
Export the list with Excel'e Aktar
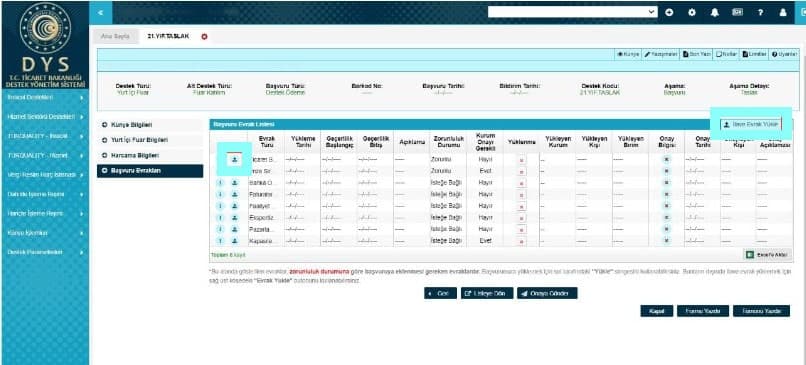(x=767, y=254)
